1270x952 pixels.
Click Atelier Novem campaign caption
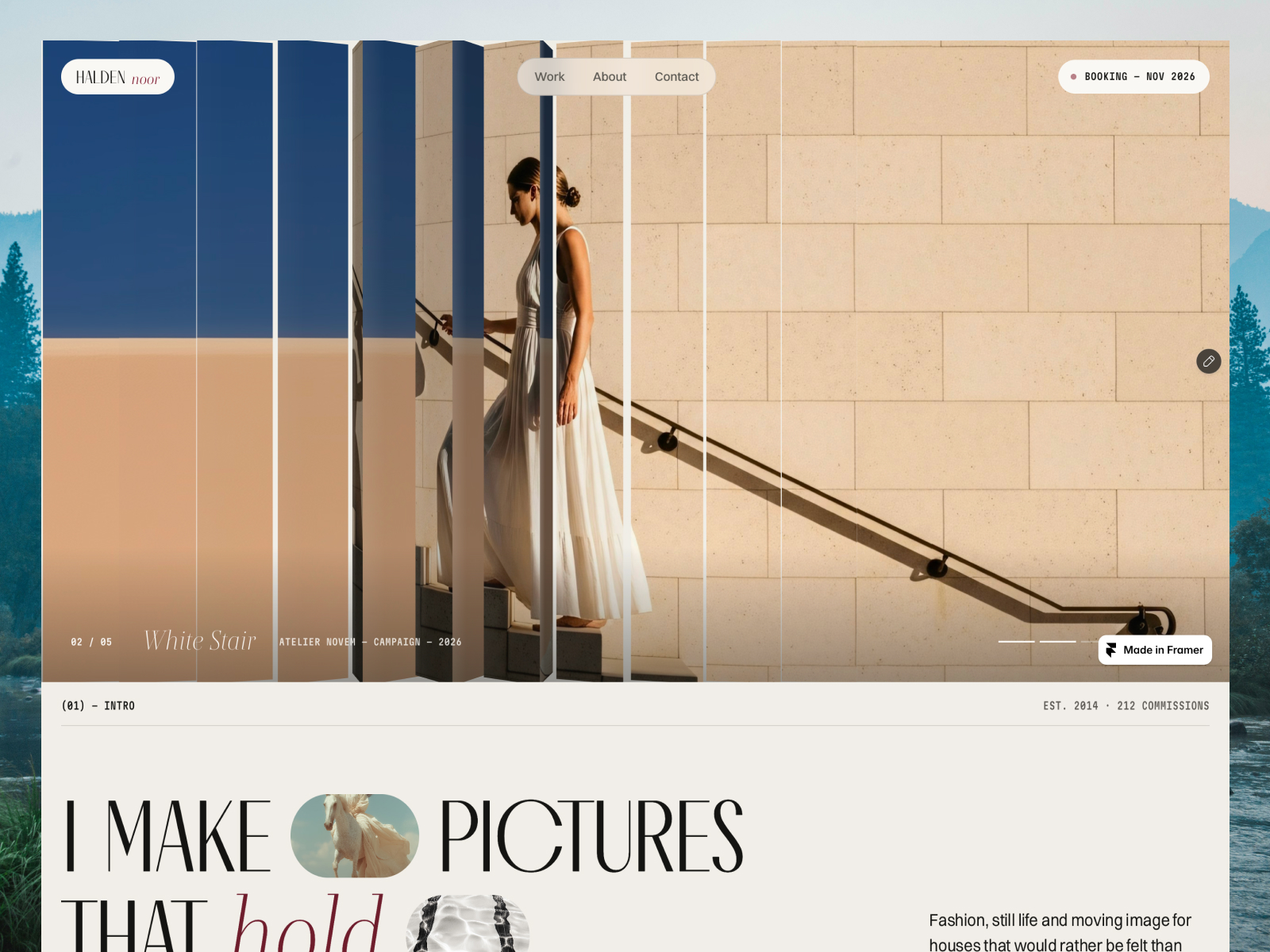tap(370, 642)
